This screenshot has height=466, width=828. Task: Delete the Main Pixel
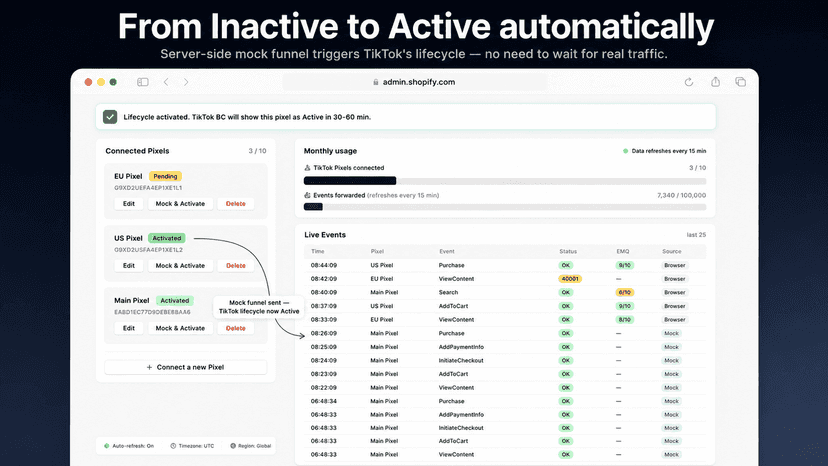point(236,328)
